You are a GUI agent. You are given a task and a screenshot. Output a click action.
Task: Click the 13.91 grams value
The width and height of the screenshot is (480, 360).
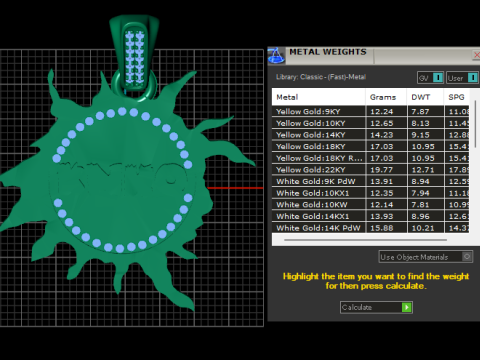(x=382, y=181)
